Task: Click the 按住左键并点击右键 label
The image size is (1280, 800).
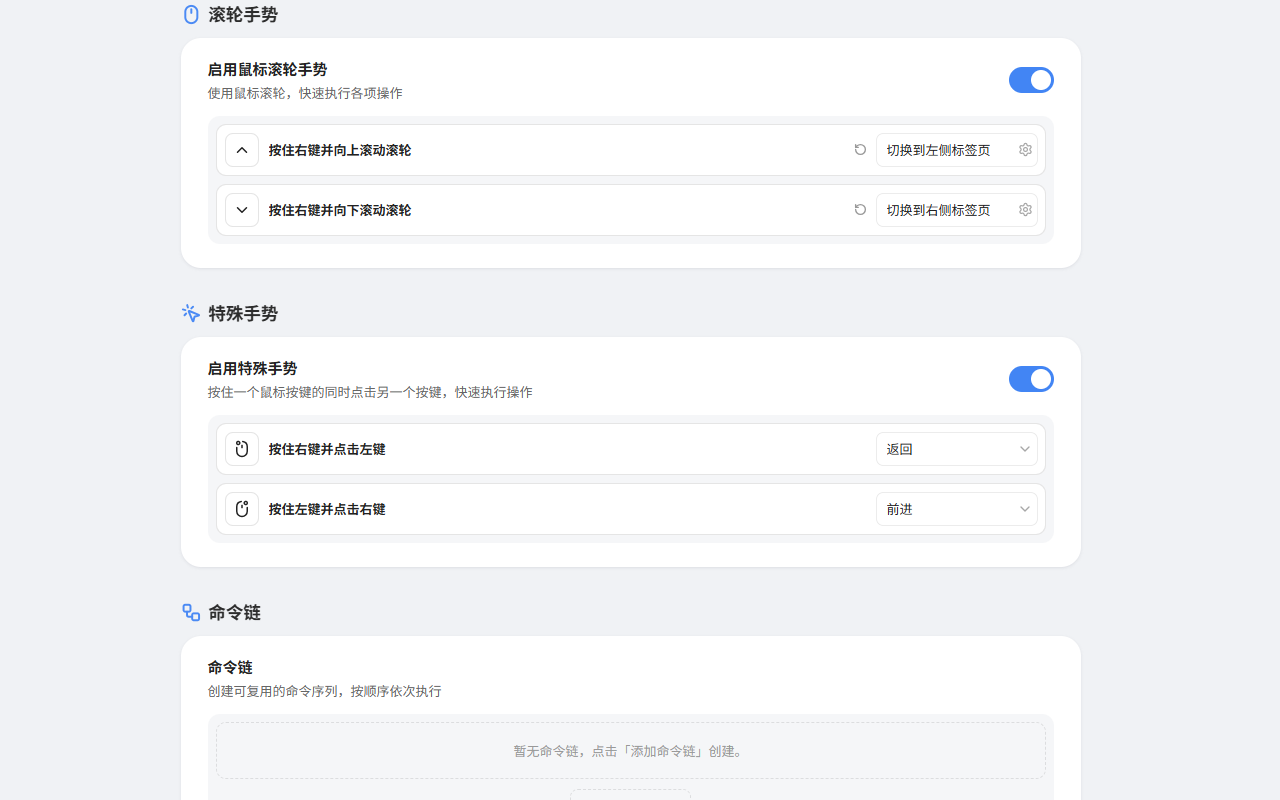Action: tap(327, 509)
